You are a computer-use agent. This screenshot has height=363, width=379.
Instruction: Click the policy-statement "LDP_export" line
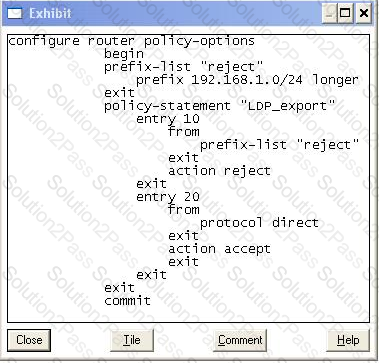point(220,106)
